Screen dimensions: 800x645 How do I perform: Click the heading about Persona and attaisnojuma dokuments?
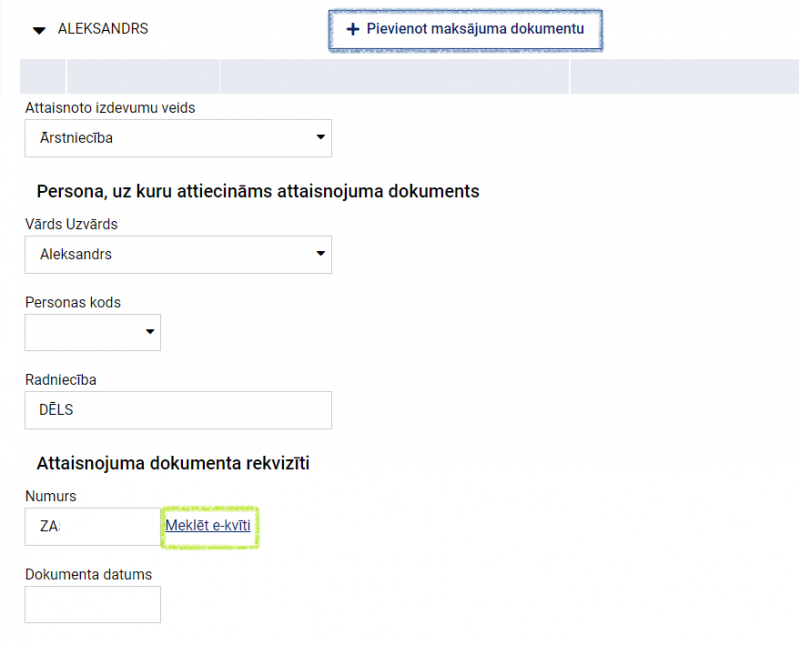pos(258,191)
